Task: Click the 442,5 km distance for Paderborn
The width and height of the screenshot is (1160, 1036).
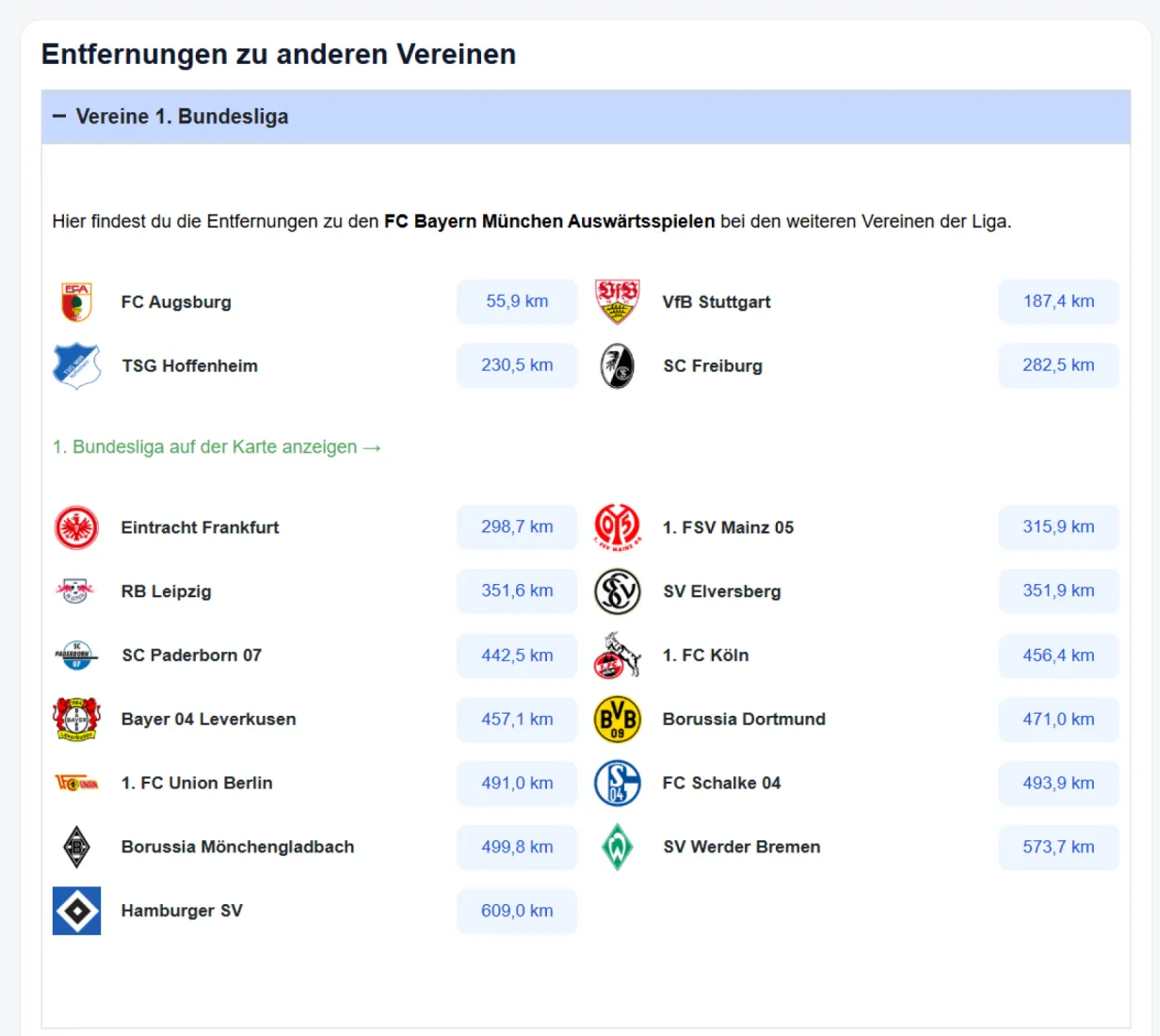Action: pyautogui.click(x=517, y=656)
